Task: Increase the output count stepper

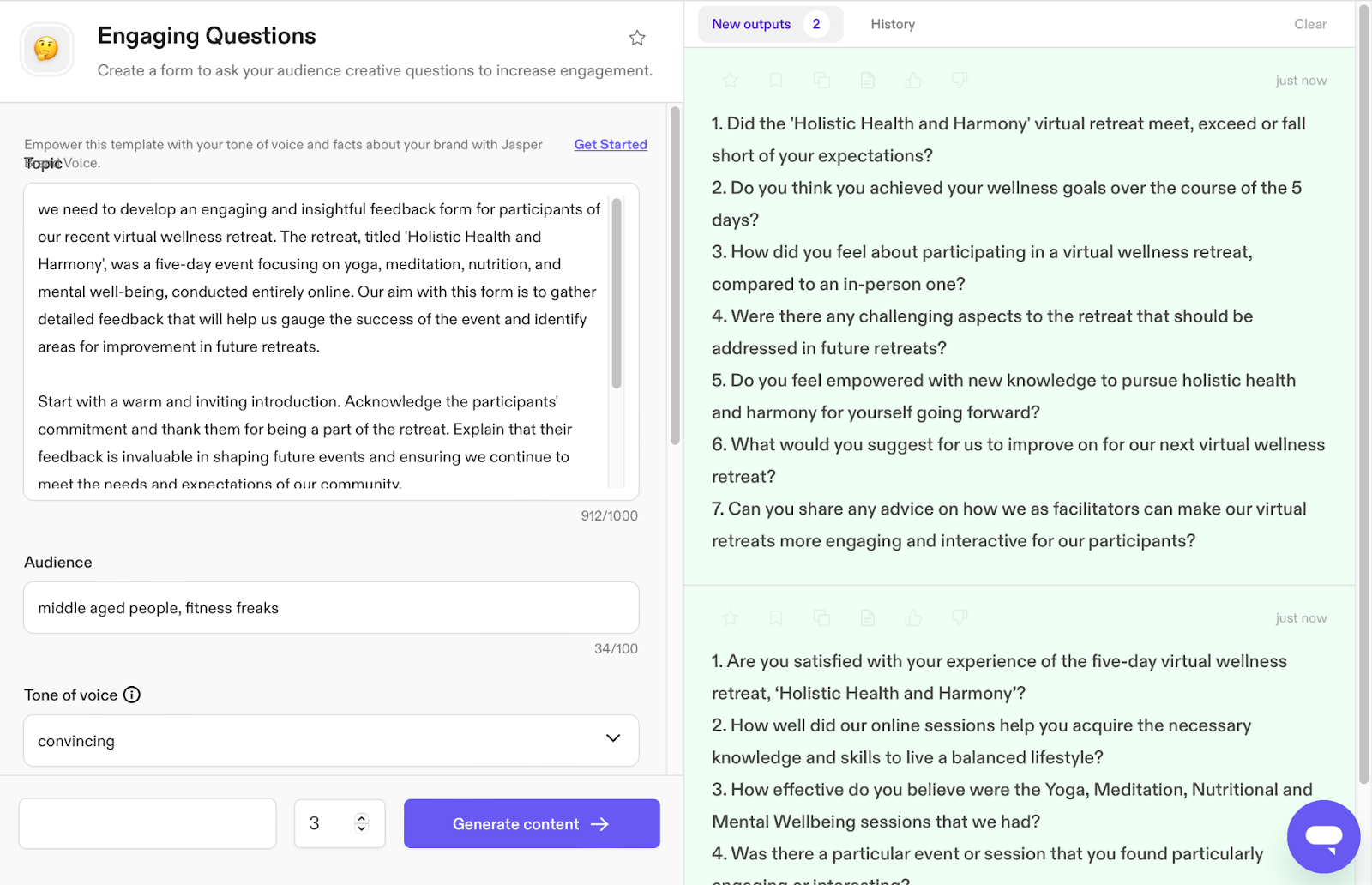Action: [x=362, y=817]
